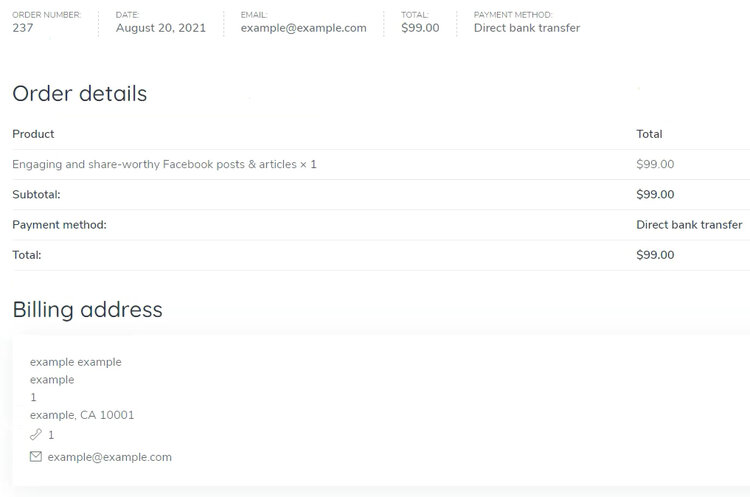Click the phone icon in billing address
Viewport: 750px width, 497px height.
point(36,434)
